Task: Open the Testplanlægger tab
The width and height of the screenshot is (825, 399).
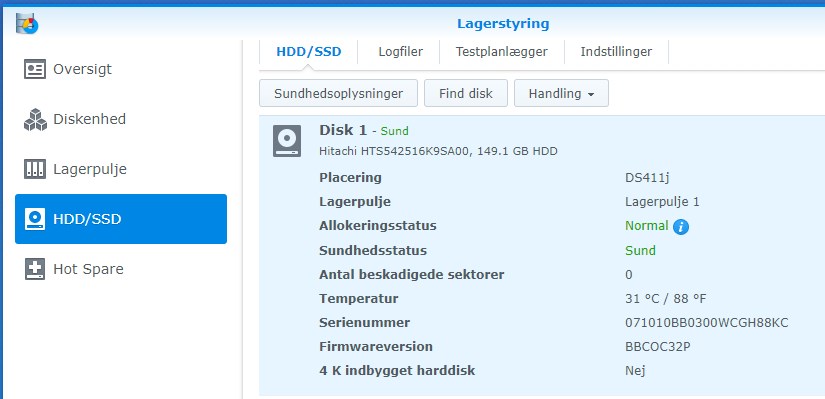Action: pos(501,52)
